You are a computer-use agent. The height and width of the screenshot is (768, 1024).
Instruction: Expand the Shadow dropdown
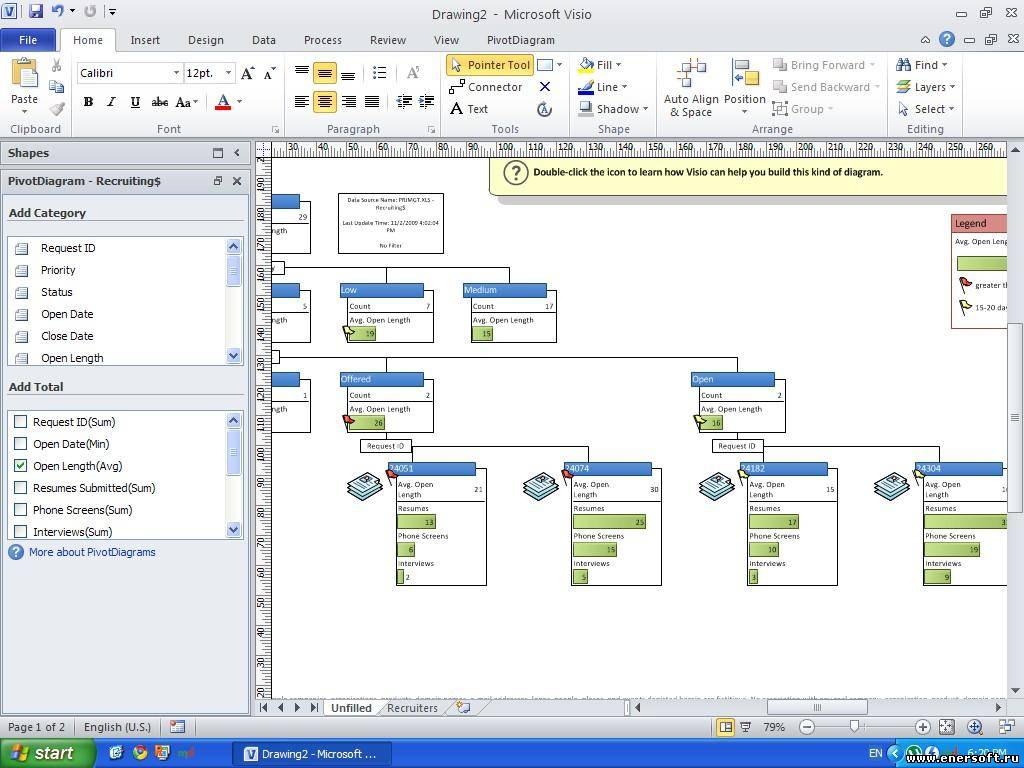click(645, 109)
